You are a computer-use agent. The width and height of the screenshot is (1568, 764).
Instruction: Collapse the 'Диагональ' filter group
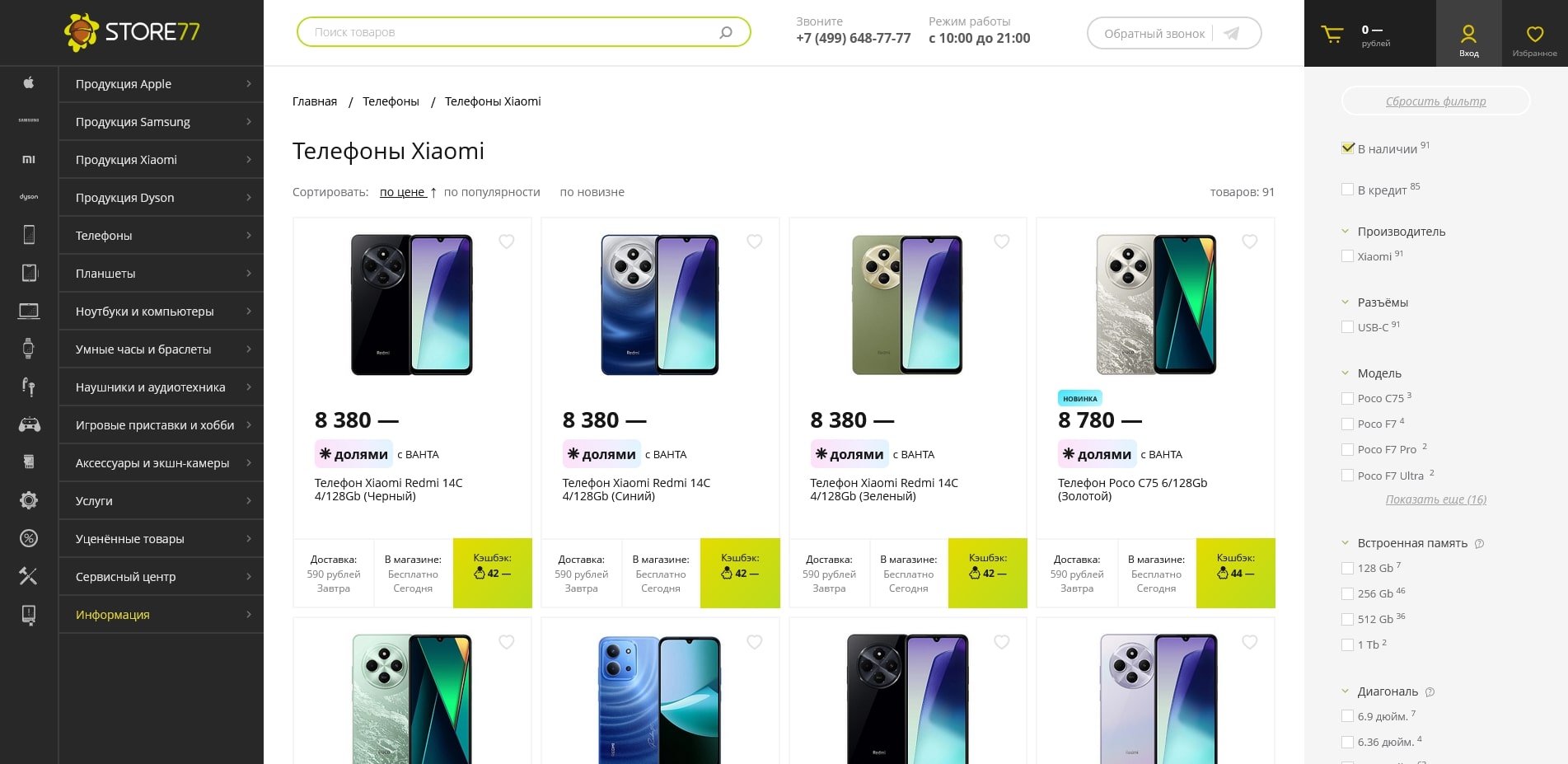(x=1345, y=691)
